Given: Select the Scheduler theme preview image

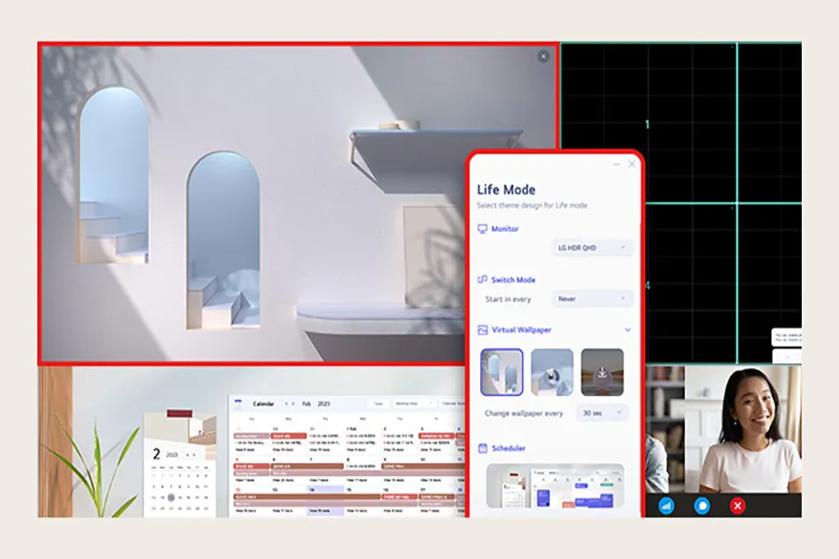Looking at the screenshot, I should pyautogui.click(x=555, y=487).
